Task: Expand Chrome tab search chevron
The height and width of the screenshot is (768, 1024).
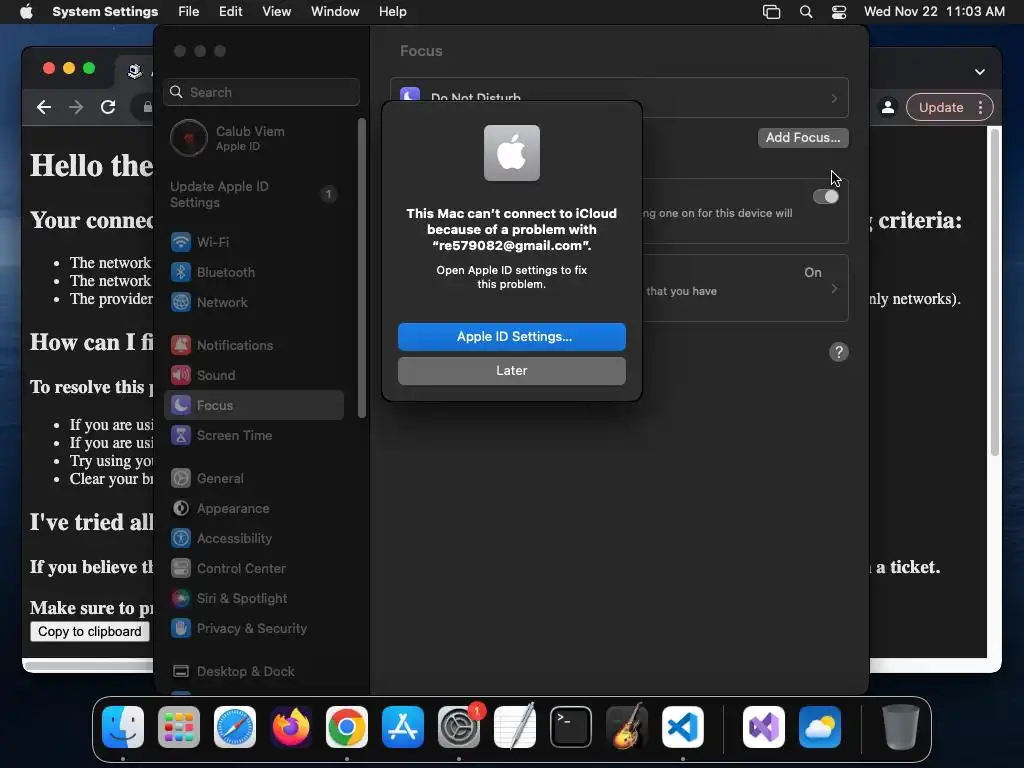Action: [x=980, y=72]
